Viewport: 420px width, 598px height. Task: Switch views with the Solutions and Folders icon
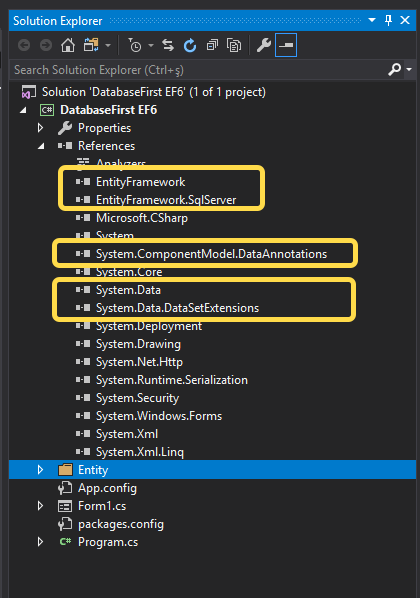click(91, 45)
